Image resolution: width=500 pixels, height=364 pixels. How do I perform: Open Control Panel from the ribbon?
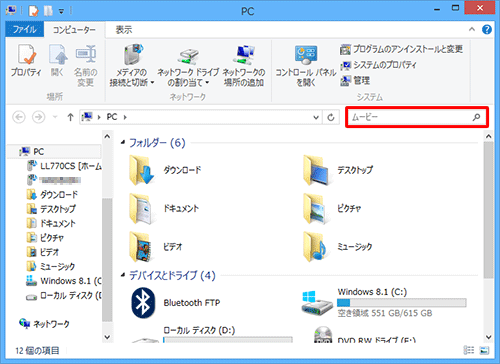coord(305,66)
